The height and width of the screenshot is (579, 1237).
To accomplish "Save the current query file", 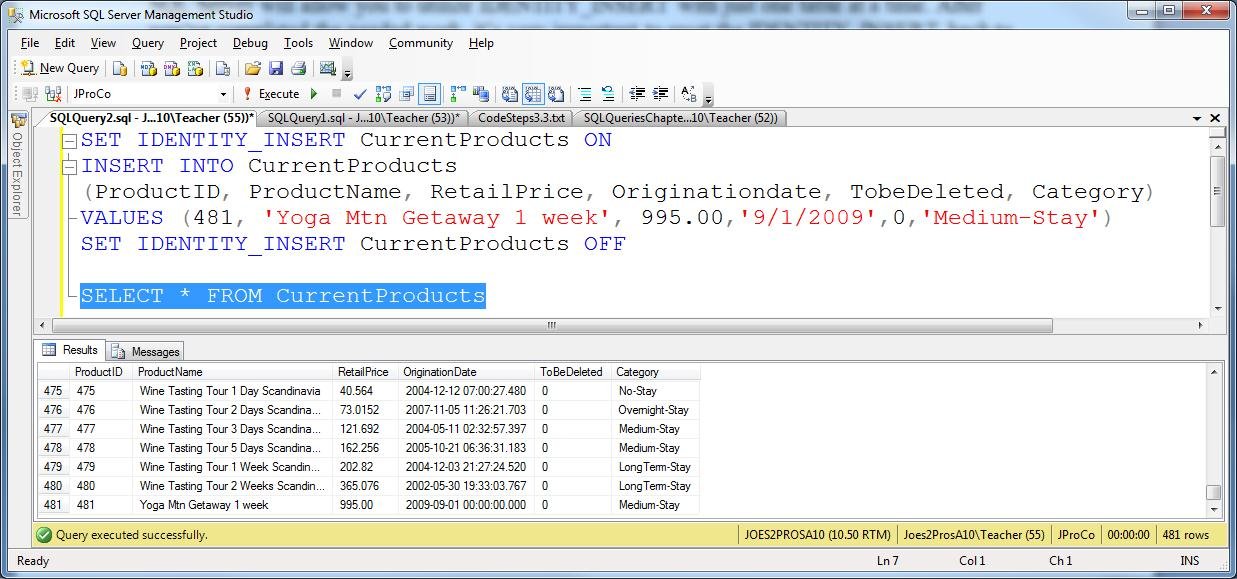I will pyautogui.click(x=275, y=68).
